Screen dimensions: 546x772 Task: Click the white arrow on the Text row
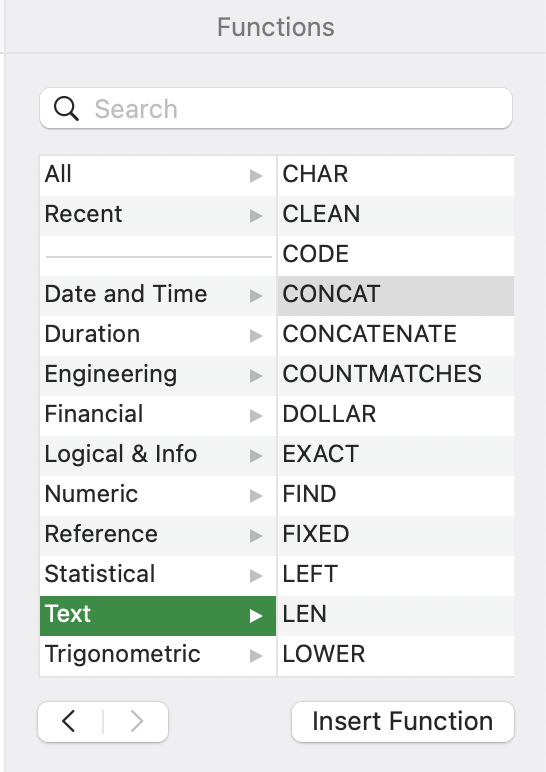tap(256, 615)
